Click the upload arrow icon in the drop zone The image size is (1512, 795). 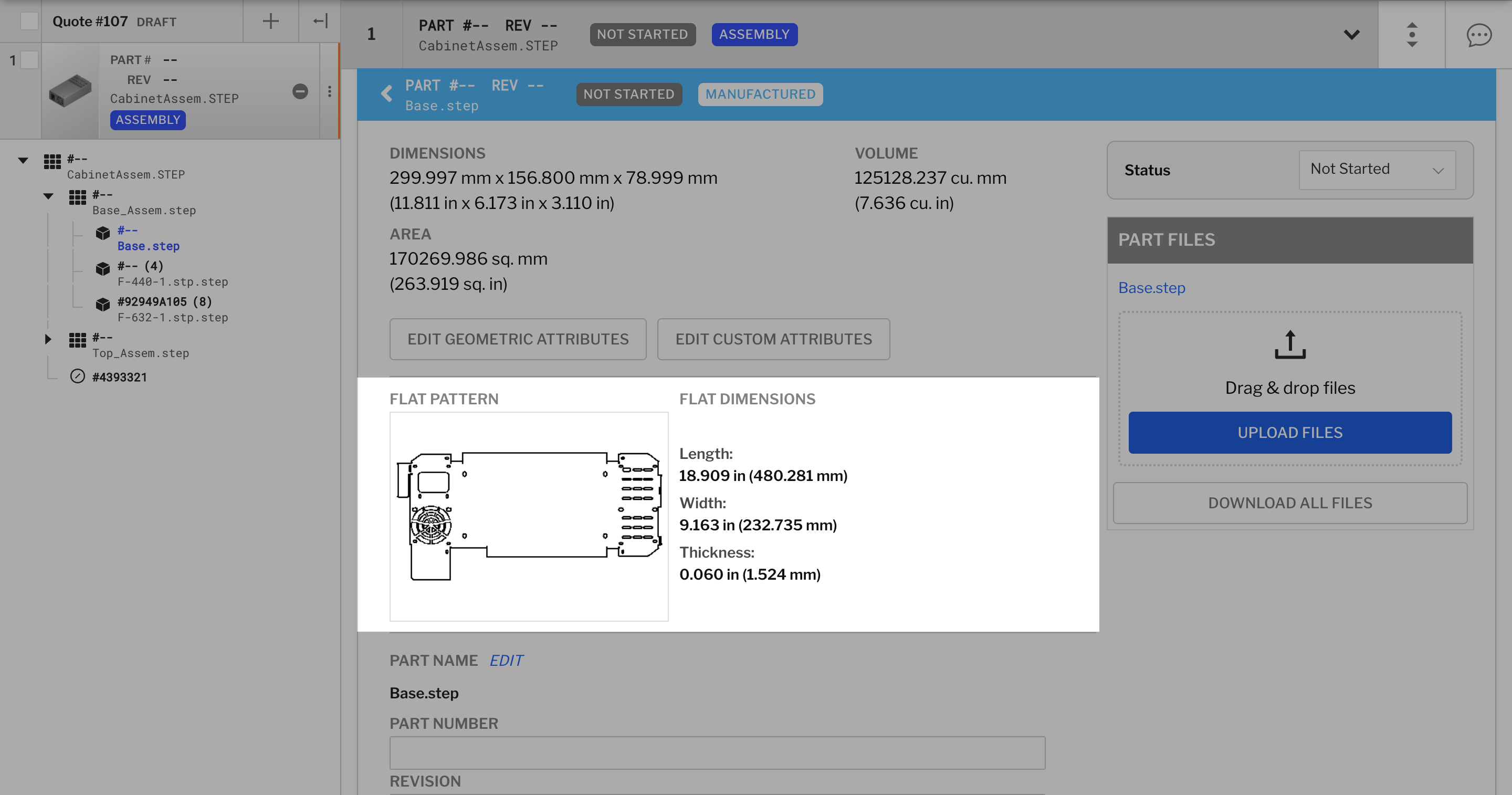(1289, 344)
